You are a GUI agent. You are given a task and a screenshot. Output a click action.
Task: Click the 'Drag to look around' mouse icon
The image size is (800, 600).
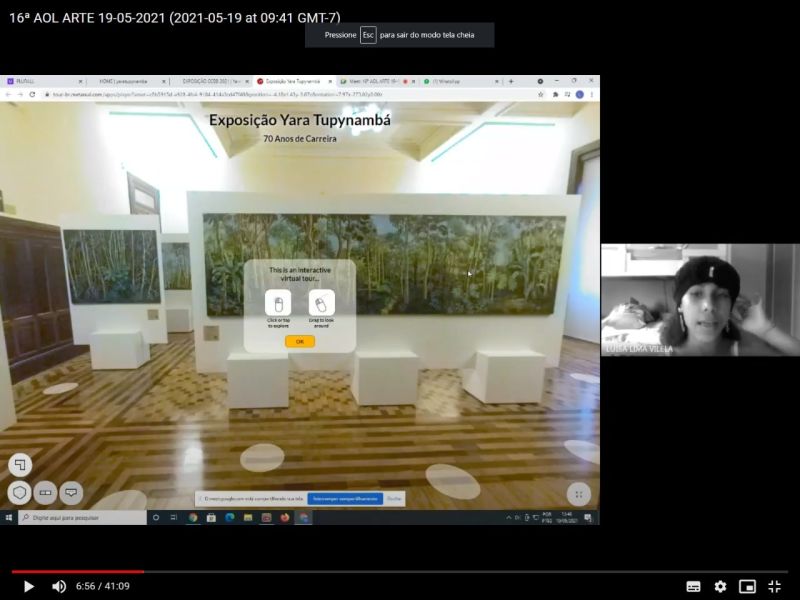click(x=321, y=304)
